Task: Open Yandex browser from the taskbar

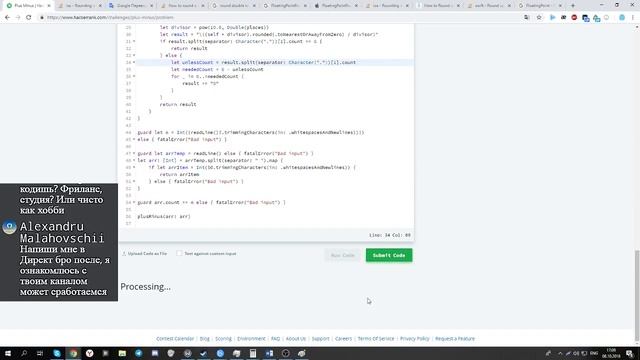Action: pos(89,353)
